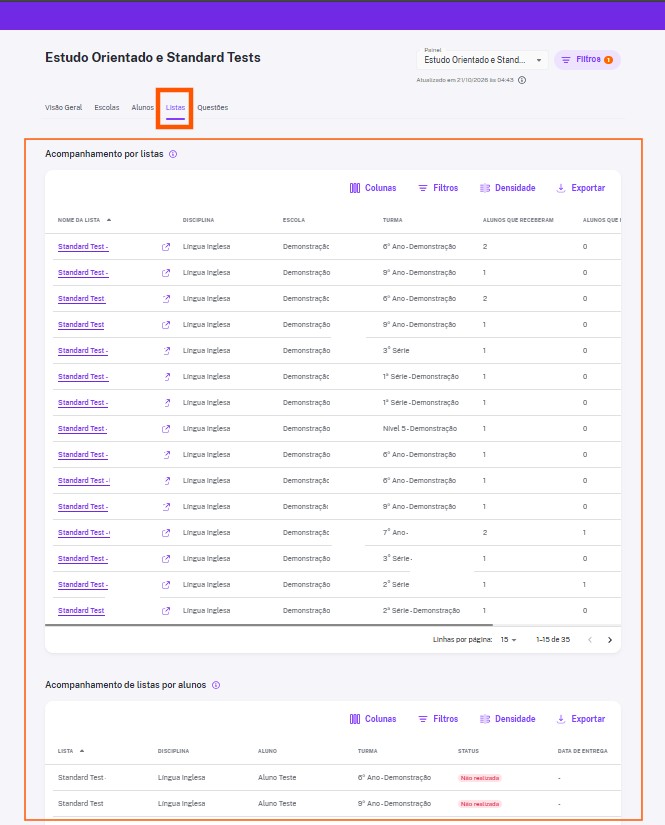Change Densidade in the alunos table toolbar
The width and height of the screenshot is (665, 825).
[x=508, y=719]
